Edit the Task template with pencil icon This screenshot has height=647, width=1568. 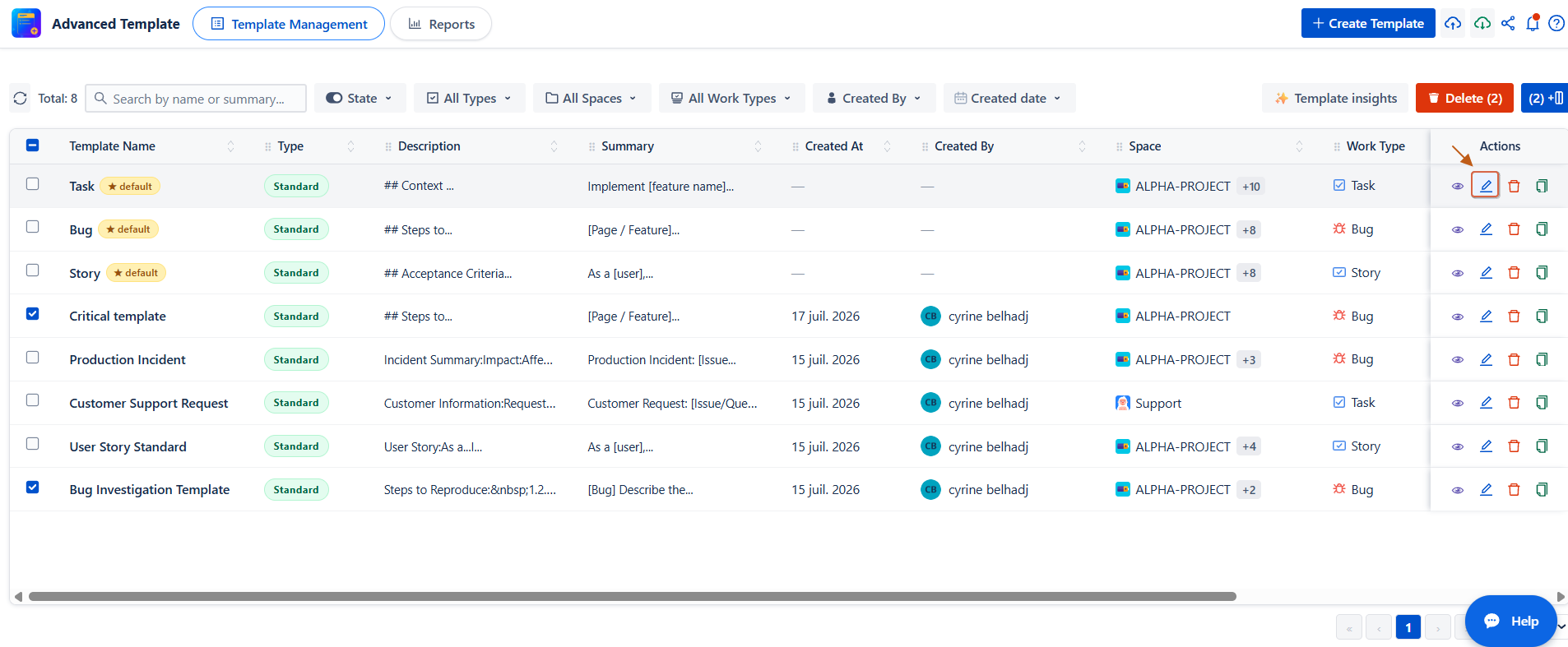pos(1486,186)
